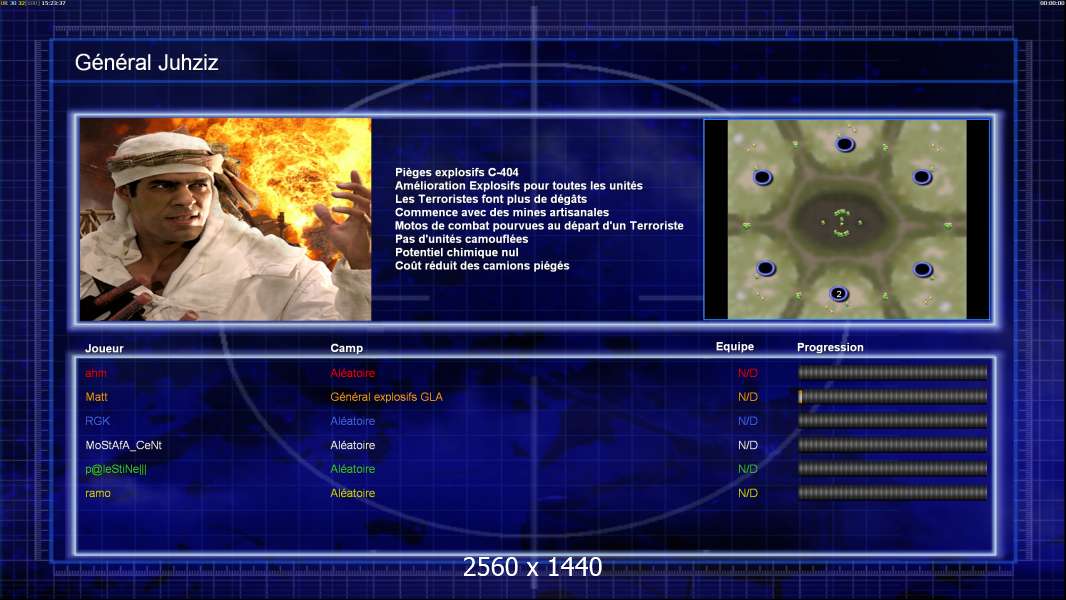Click "Pas d'unités camouflées" text
The width and height of the screenshot is (1066, 600).
[462, 239]
